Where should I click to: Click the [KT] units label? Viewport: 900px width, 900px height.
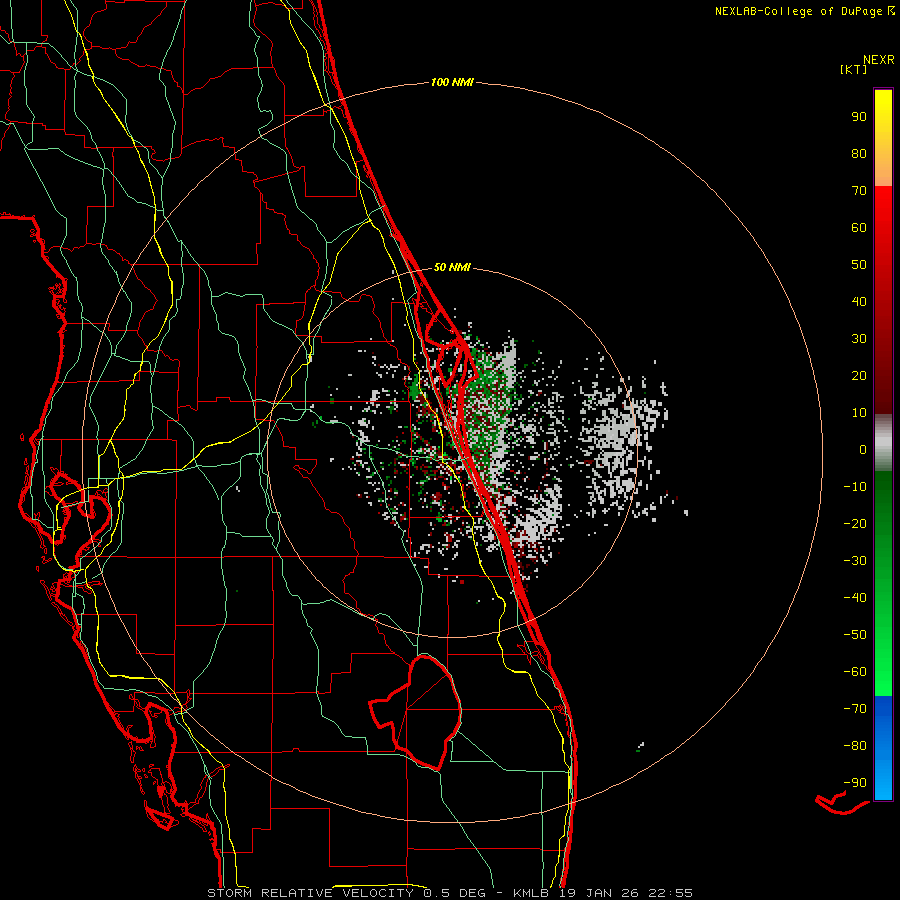(x=854, y=69)
